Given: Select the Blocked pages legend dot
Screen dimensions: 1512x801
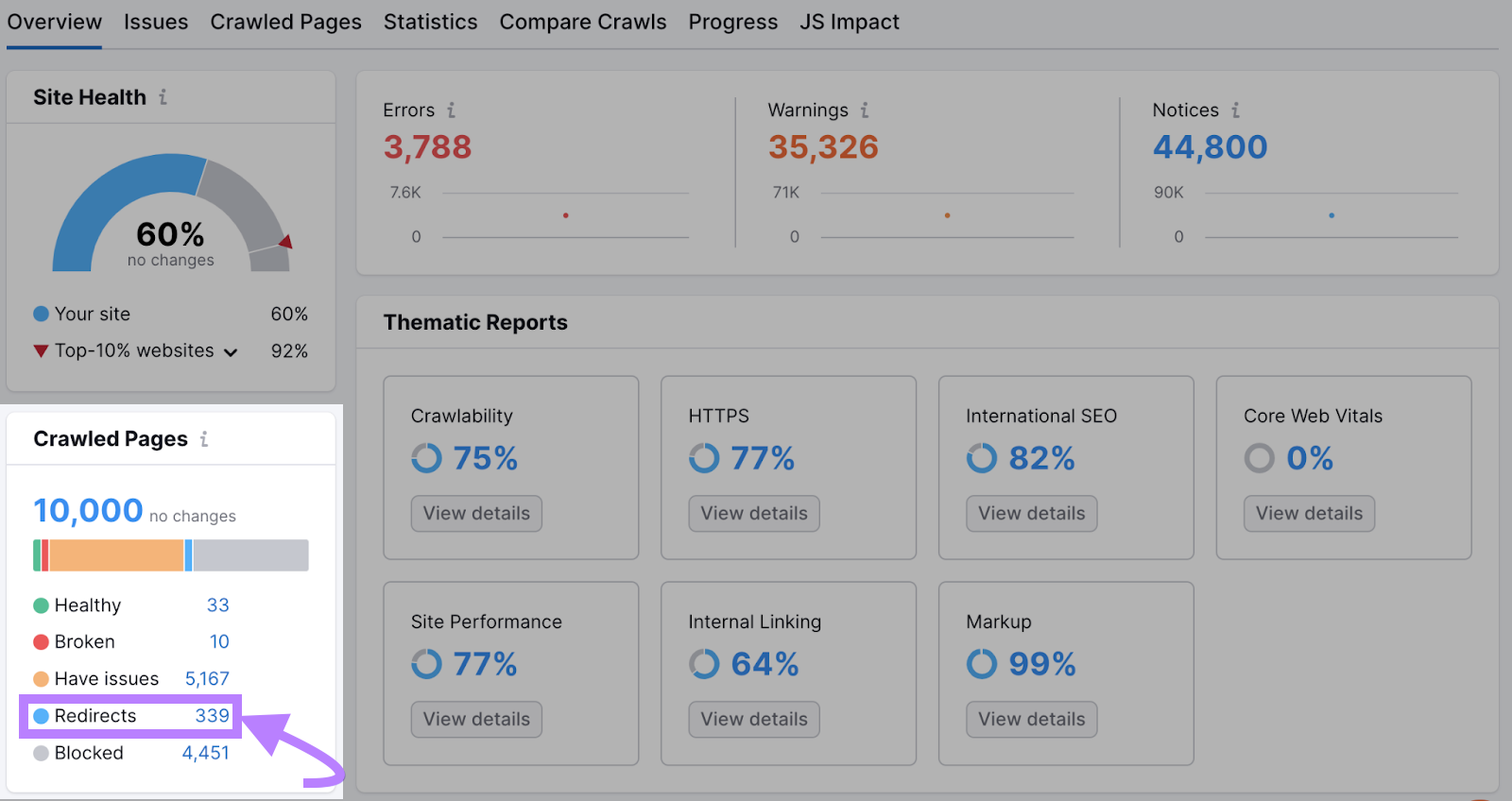Looking at the screenshot, I should pos(41,753).
